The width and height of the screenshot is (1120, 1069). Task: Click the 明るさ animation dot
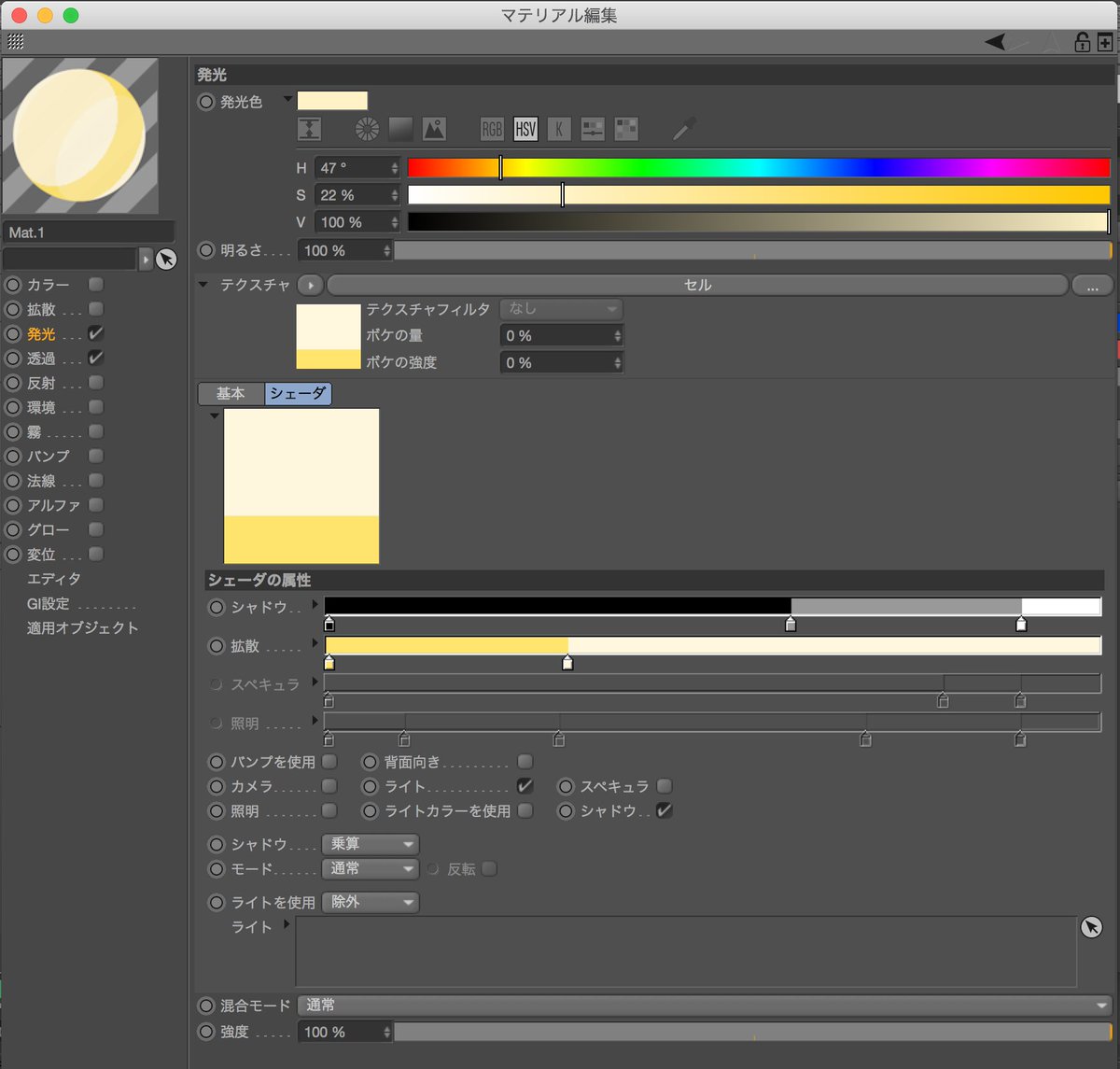206,250
